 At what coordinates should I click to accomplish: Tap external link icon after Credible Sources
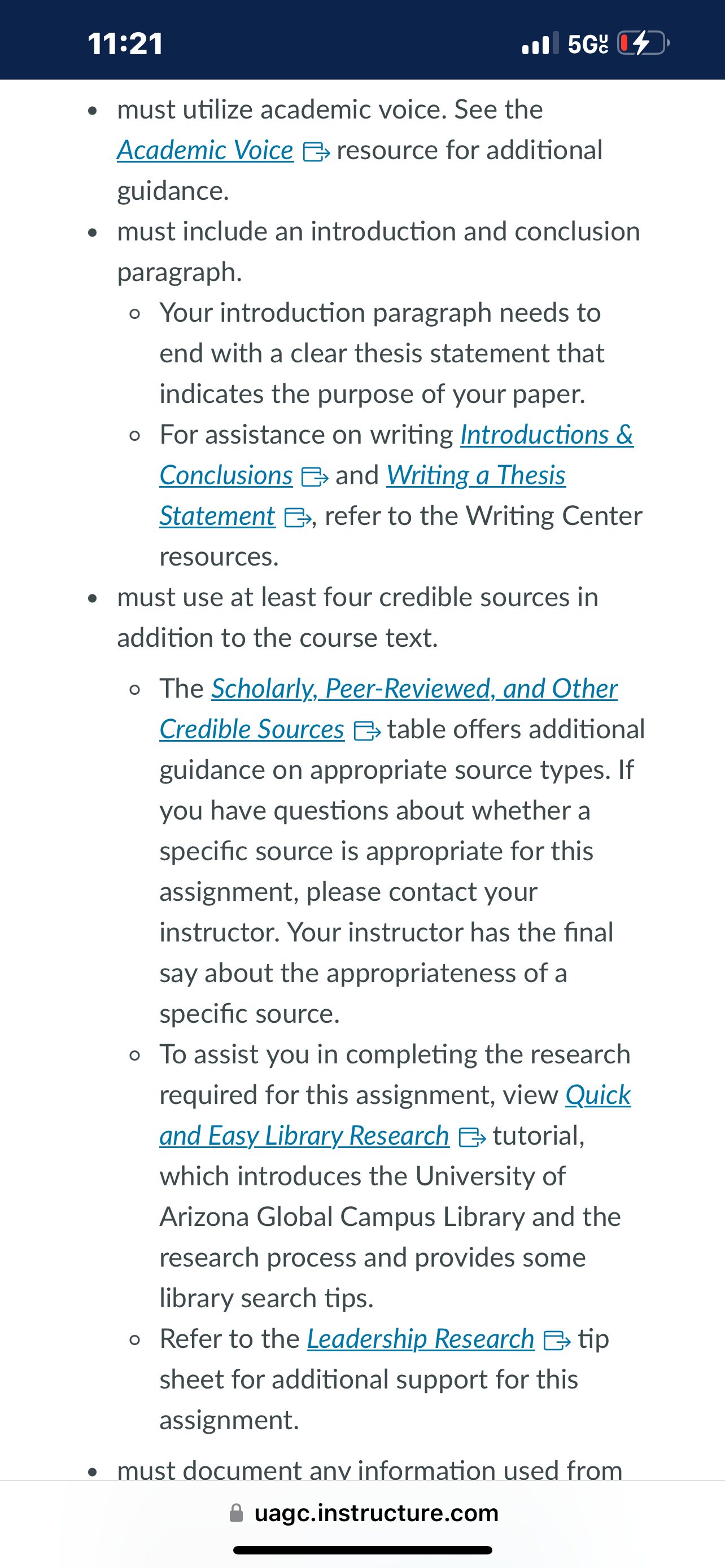pyautogui.click(x=367, y=730)
